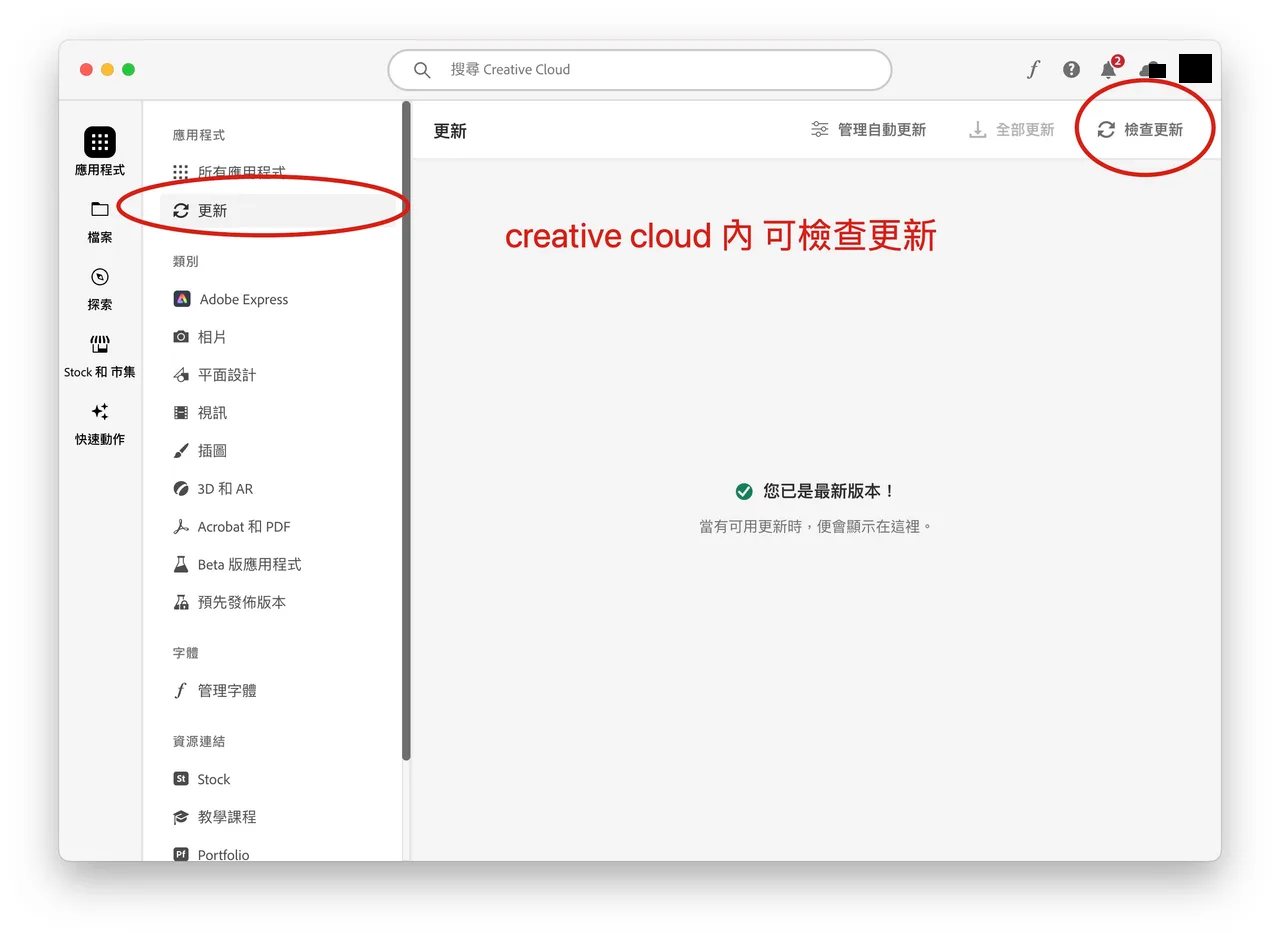
Task: Open the help question mark icon
Action: click(1071, 69)
